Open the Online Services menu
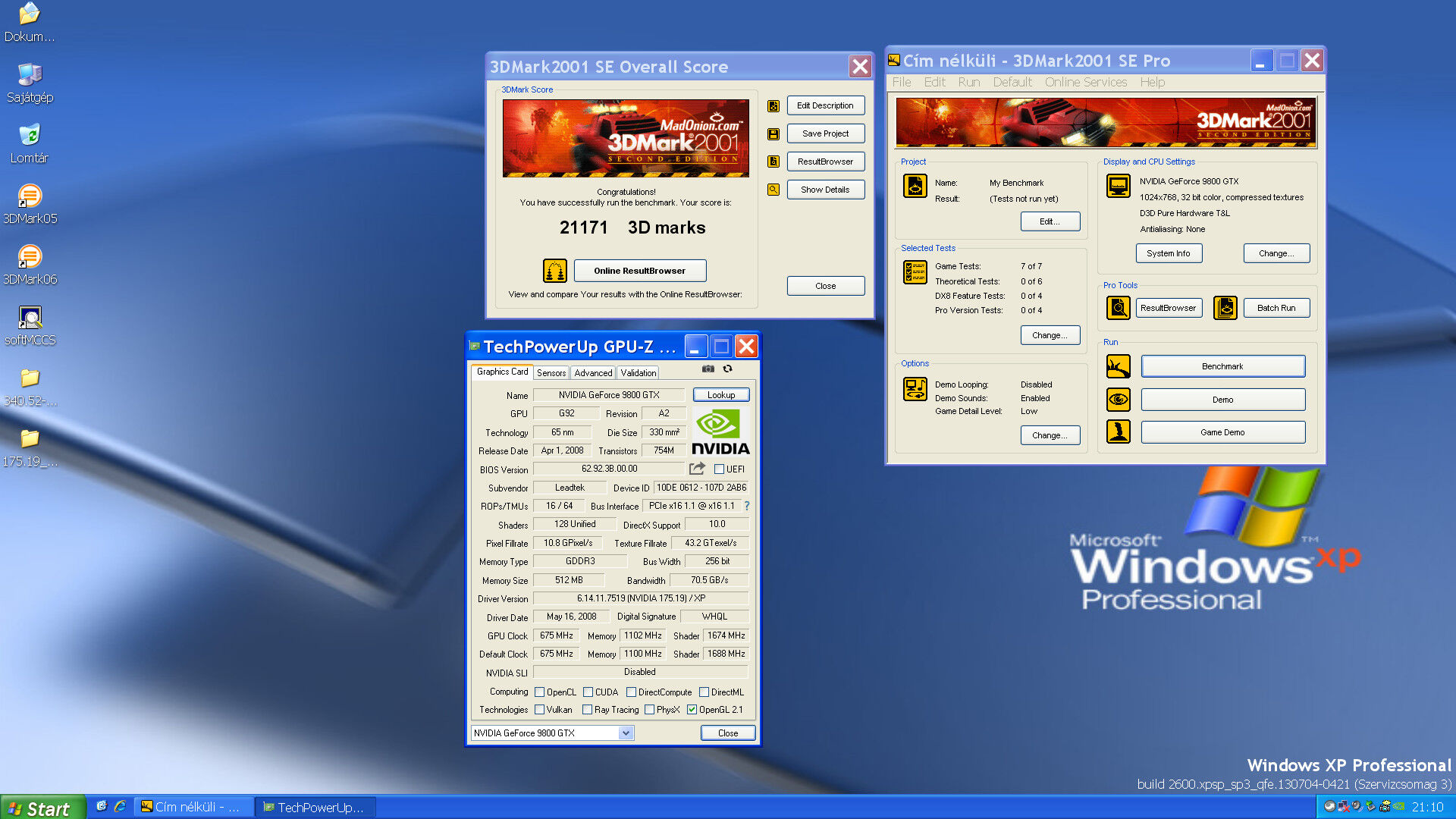The height and width of the screenshot is (819, 1456). coord(1086,82)
